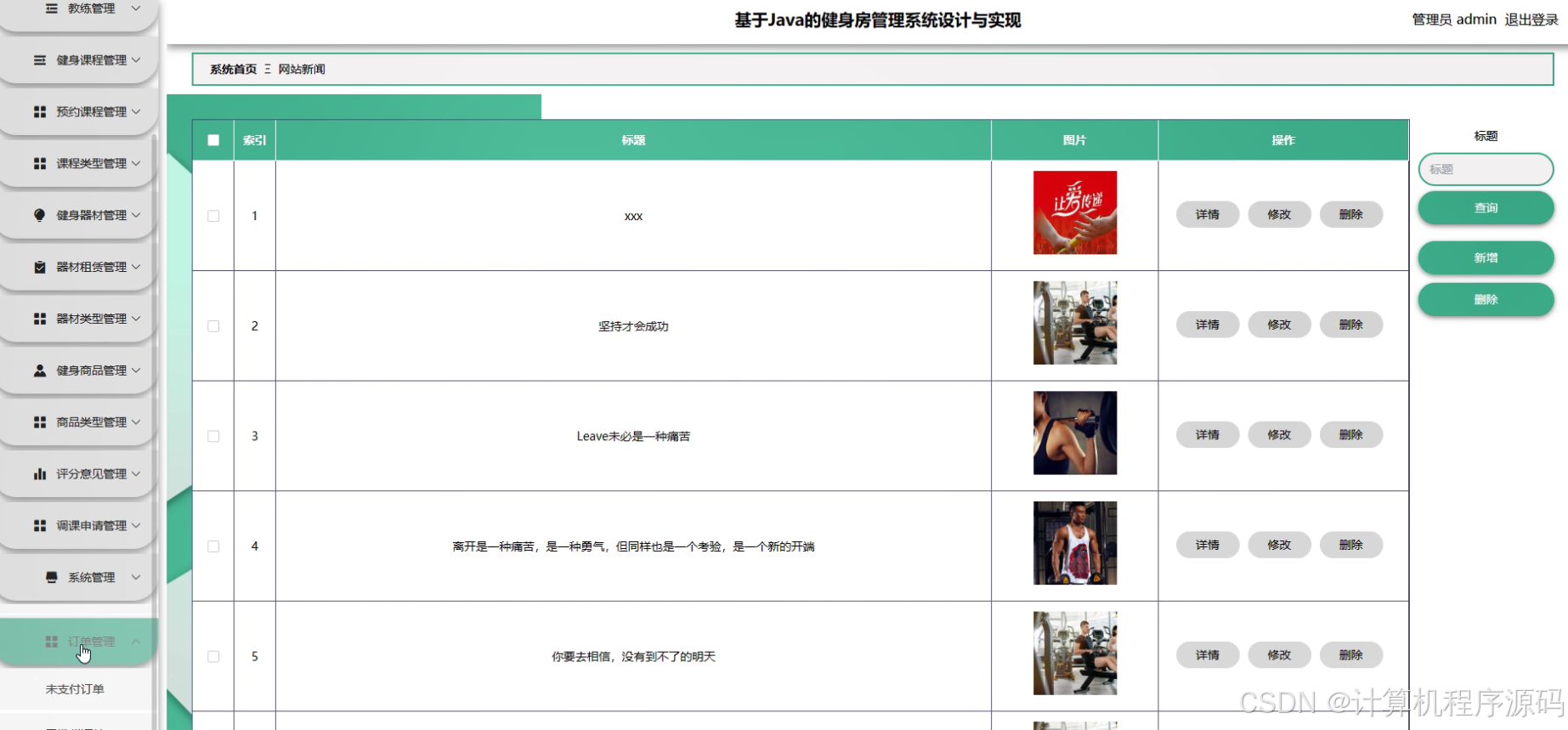Click the 器材类型管理 grid icon
Viewport: 1568px width, 730px height.
pyautogui.click(x=40, y=319)
